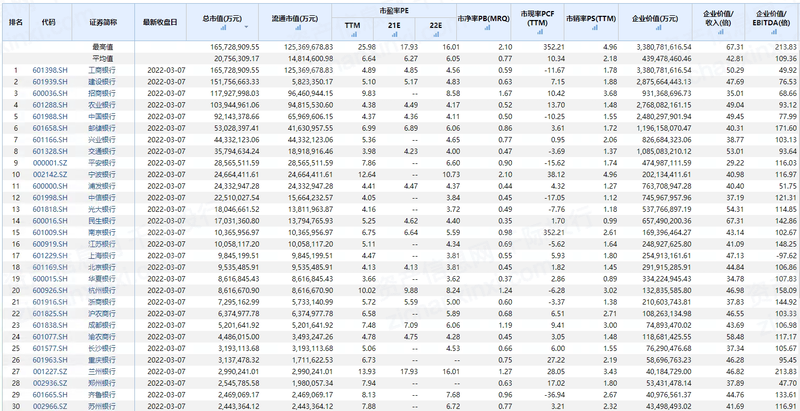
Task: Open the 北京银行 security name link
Action: (x=102, y=267)
